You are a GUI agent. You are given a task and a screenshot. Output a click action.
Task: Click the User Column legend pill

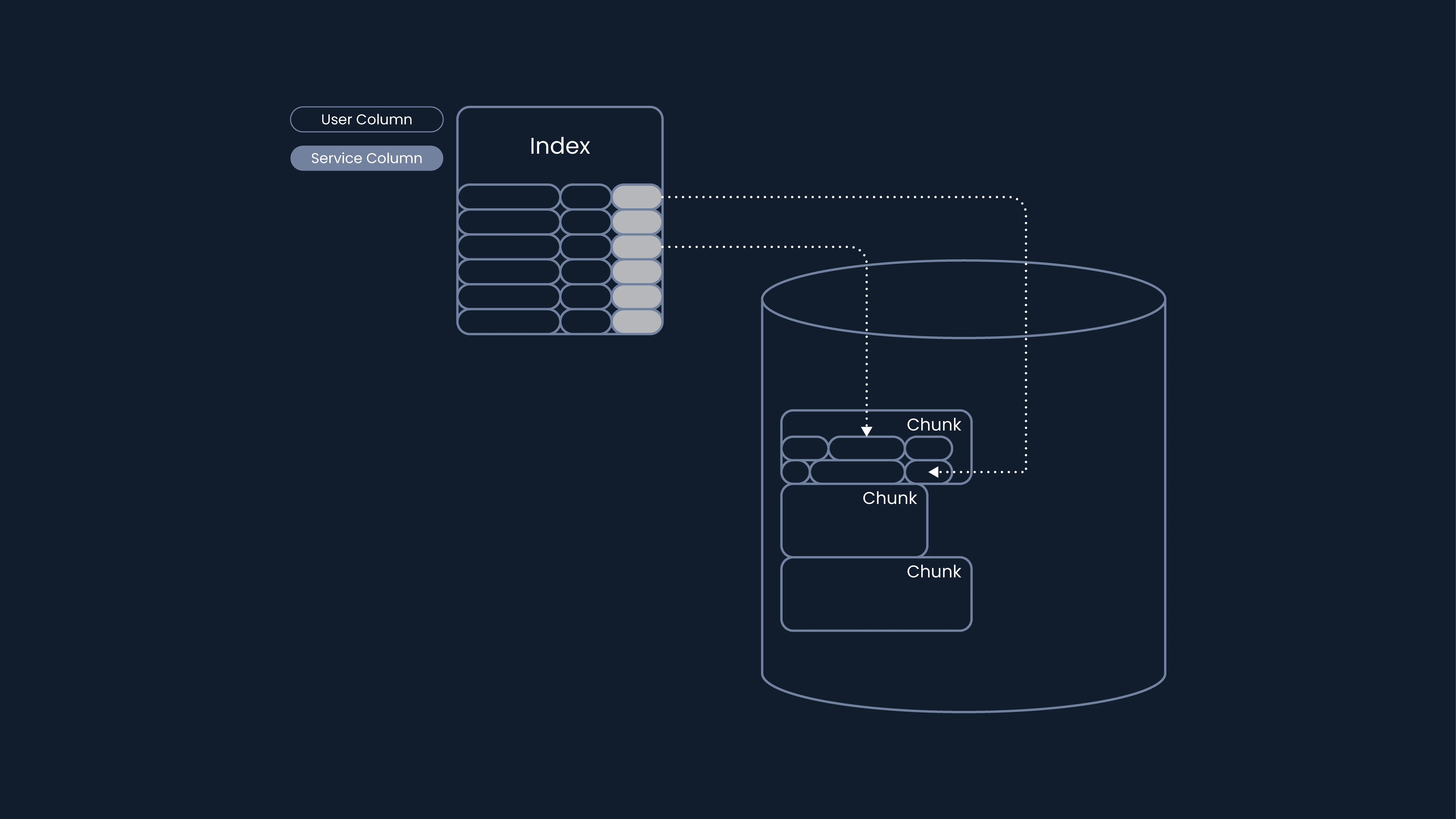coord(366,119)
